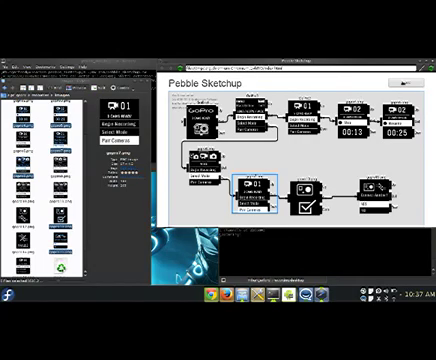Open the Fedora application launcher

pyautogui.click(x=8, y=294)
